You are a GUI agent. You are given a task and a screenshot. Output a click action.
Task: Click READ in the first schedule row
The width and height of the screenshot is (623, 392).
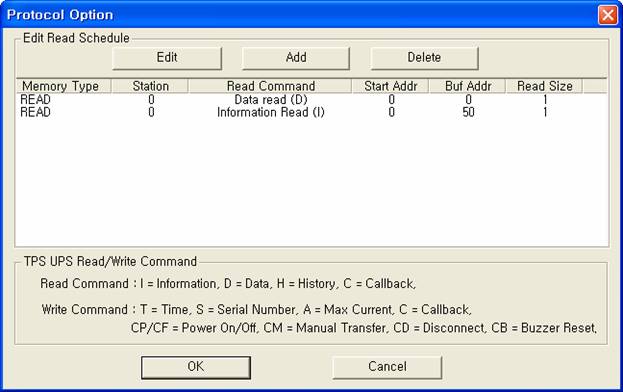coord(35,99)
